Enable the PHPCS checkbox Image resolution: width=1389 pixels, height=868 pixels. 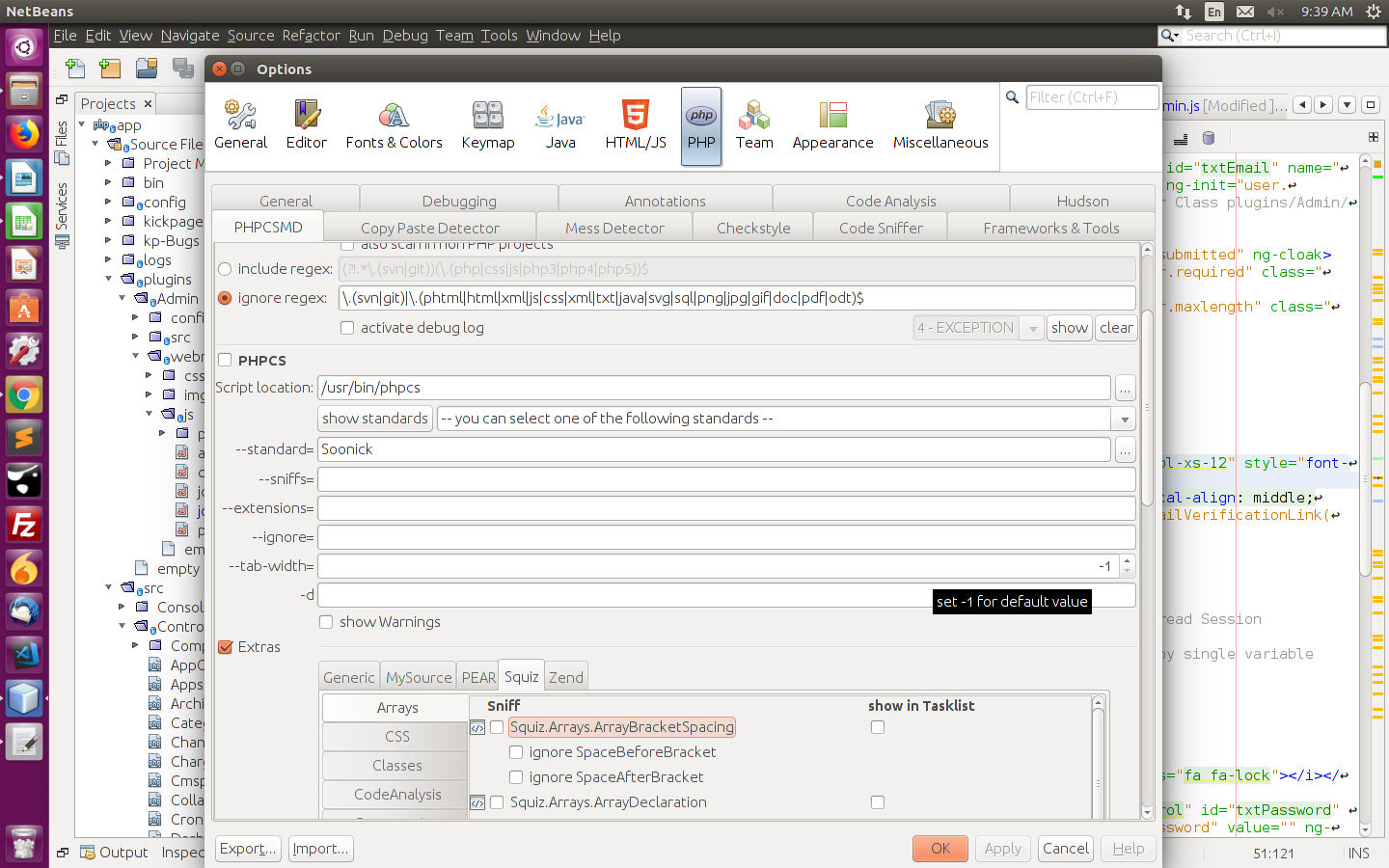click(225, 360)
